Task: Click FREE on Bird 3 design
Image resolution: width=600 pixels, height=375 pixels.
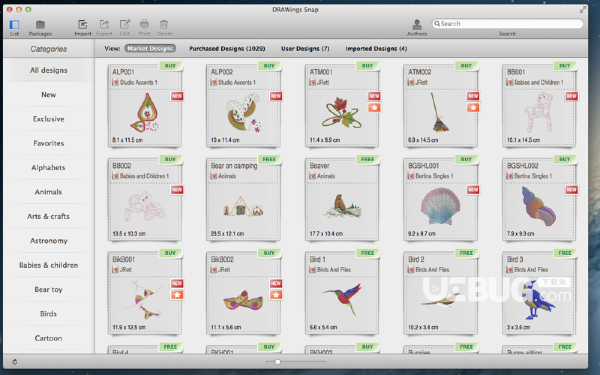Action: tap(565, 253)
